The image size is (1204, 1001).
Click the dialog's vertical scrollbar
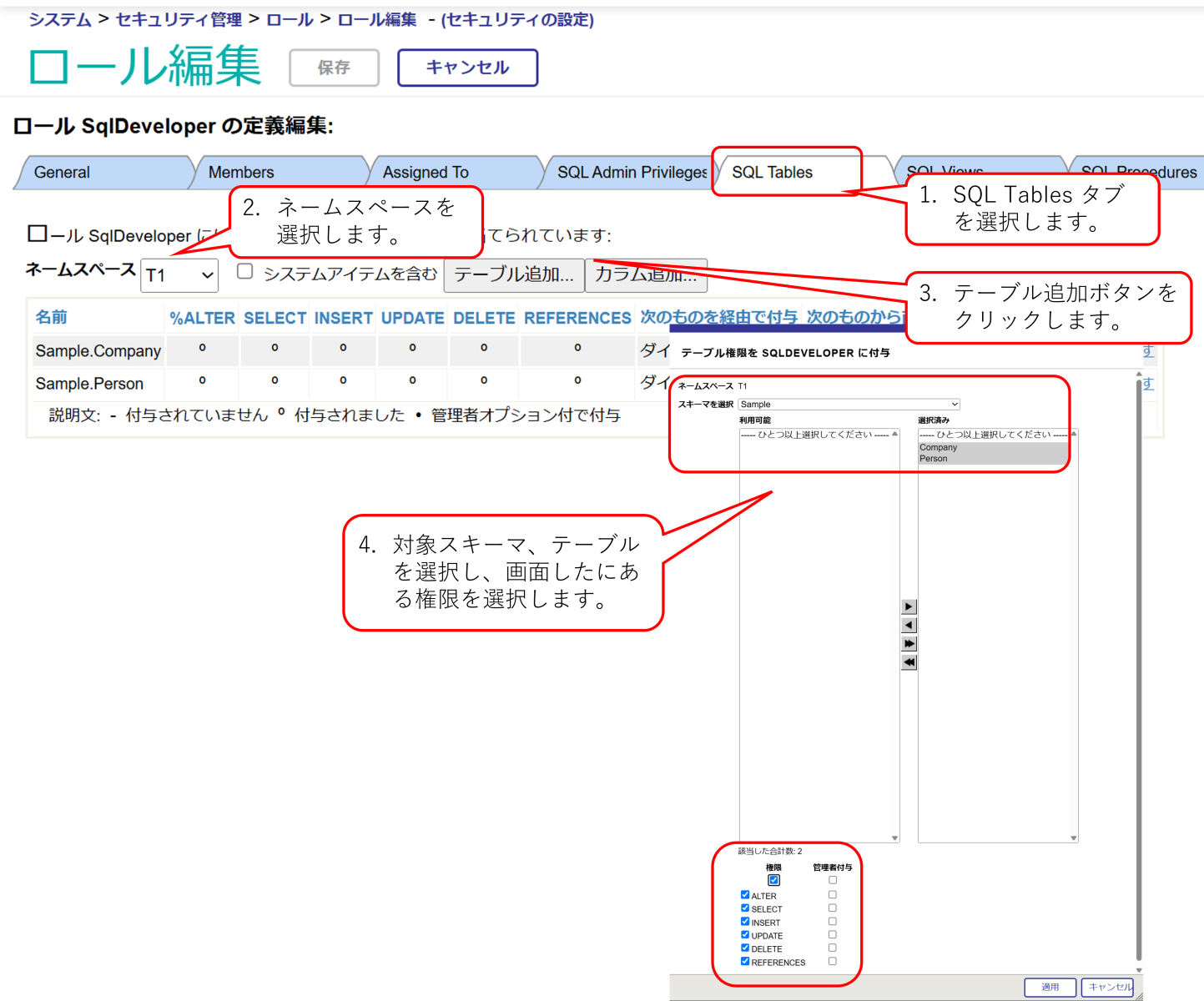1139,667
